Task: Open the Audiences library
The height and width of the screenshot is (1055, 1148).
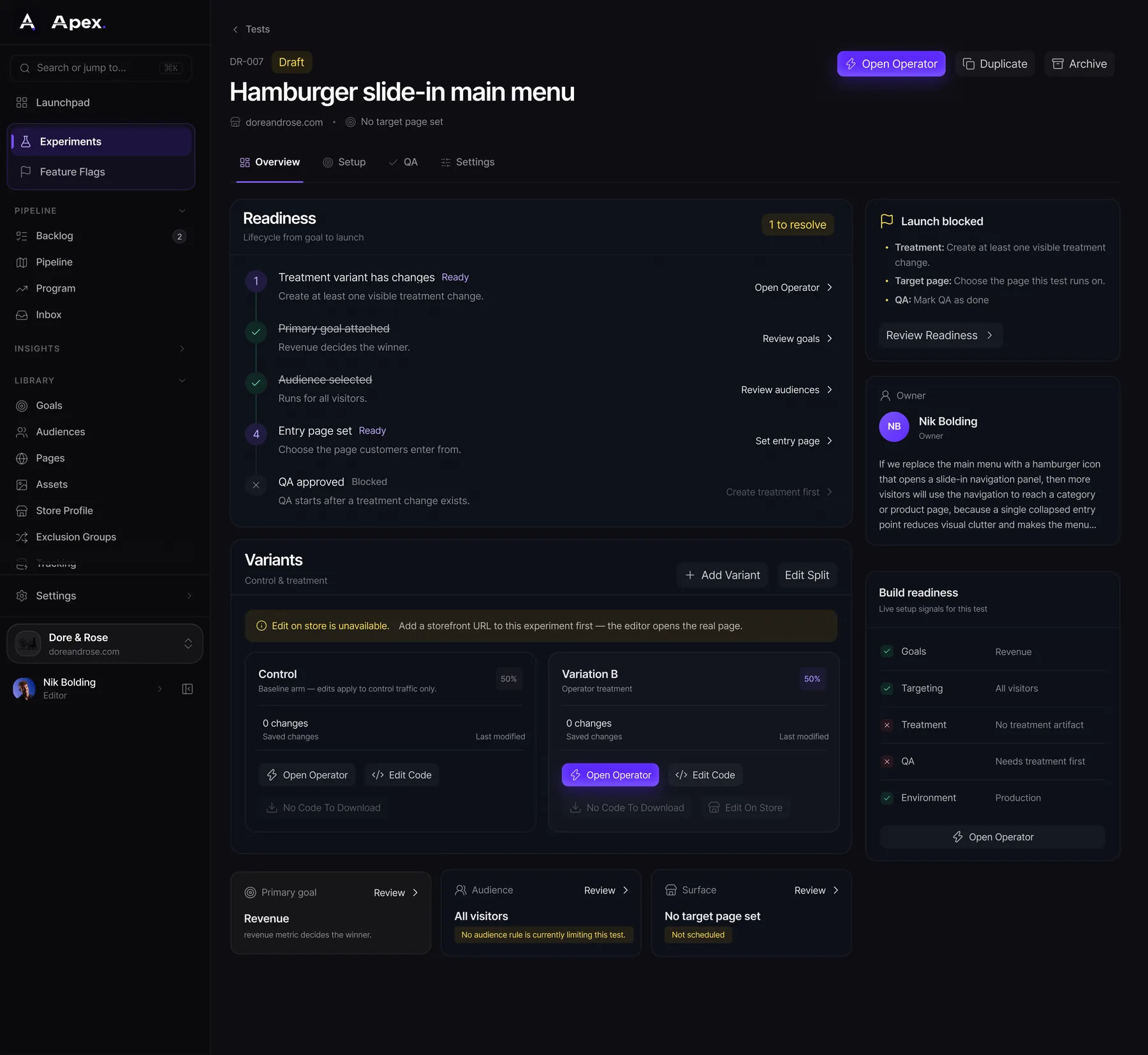Action: [101, 432]
